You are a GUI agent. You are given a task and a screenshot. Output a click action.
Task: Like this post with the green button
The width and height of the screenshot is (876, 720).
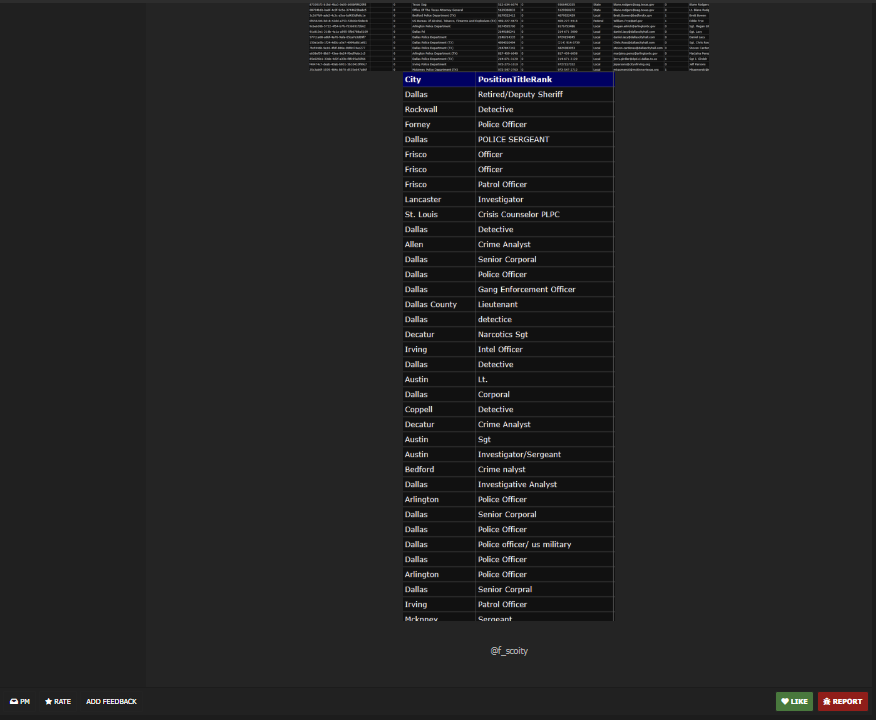point(794,702)
